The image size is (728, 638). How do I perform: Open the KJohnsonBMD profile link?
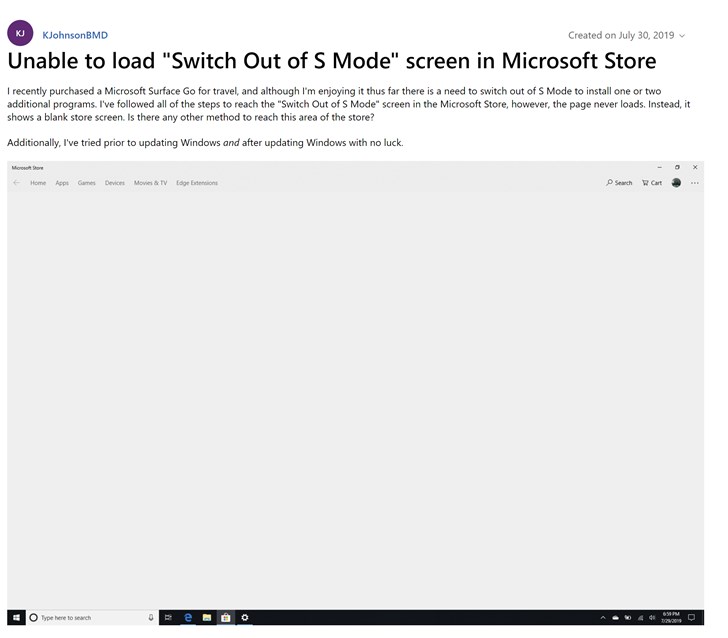click(x=75, y=35)
